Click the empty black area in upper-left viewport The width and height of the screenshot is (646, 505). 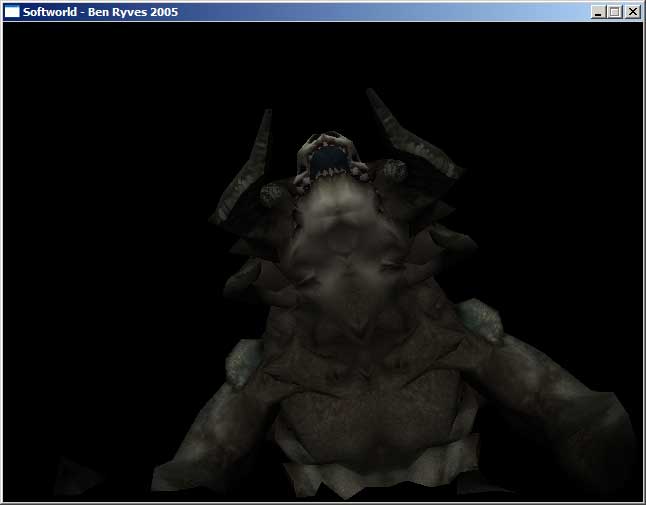point(100,100)
